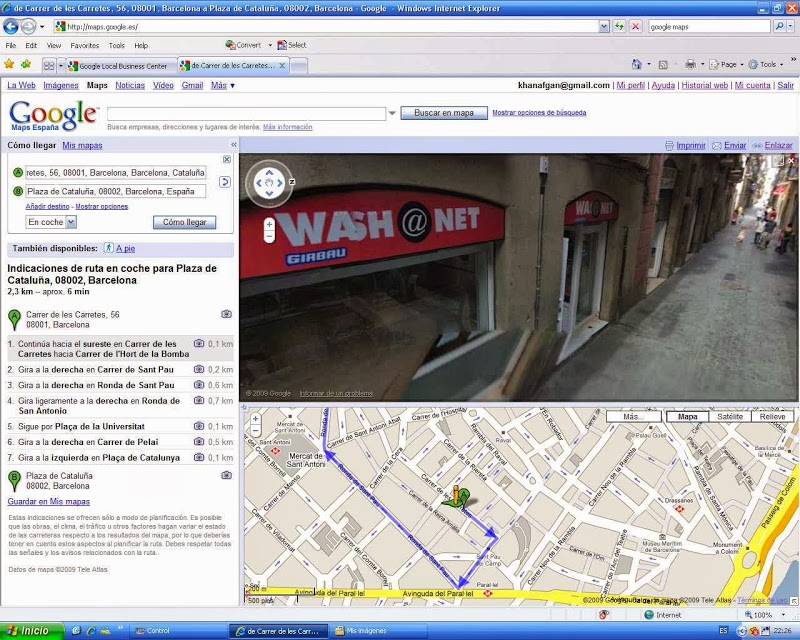The image size is (800, 640).
Task: Open camera icon for Carrer de Pelai step
Action: [199, 441]
